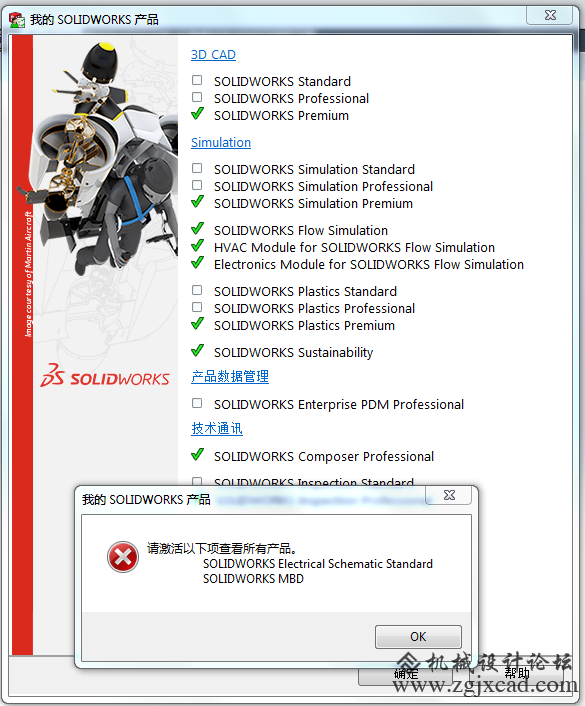Click green checkmark beside SOLIDWORKS Sustainability
Image resolution: width=585 pixels, height=706 pixels.
pyautogui.click(x=197, y=350)
